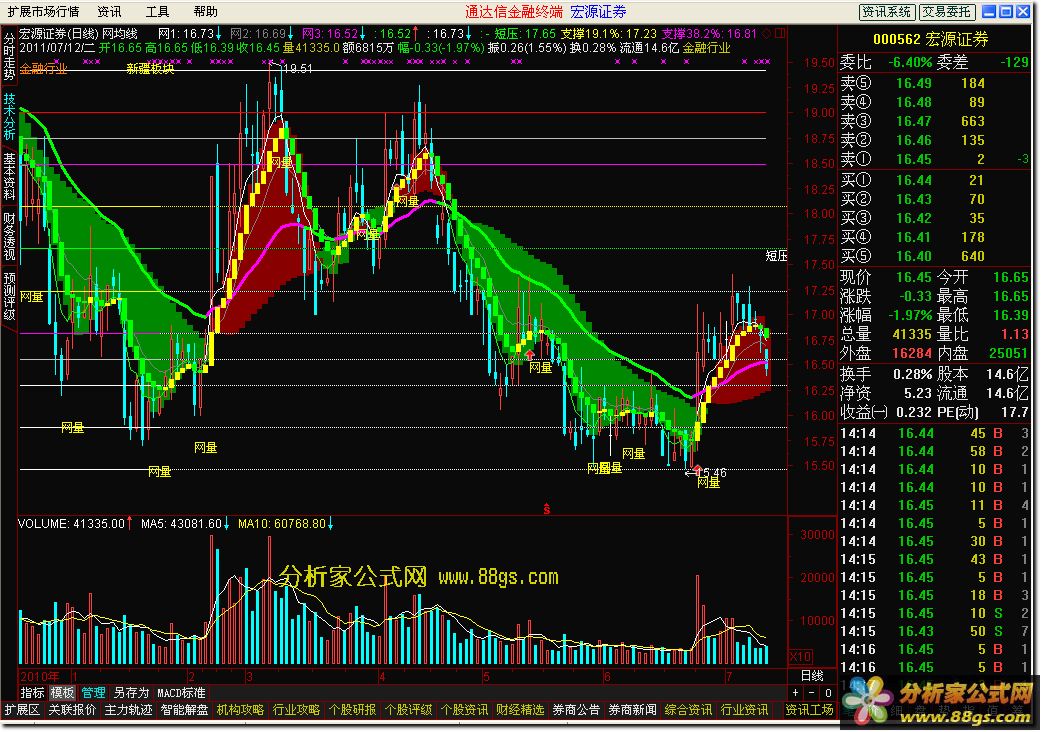Open the 关联报价 bottom tab

[72, 710]
